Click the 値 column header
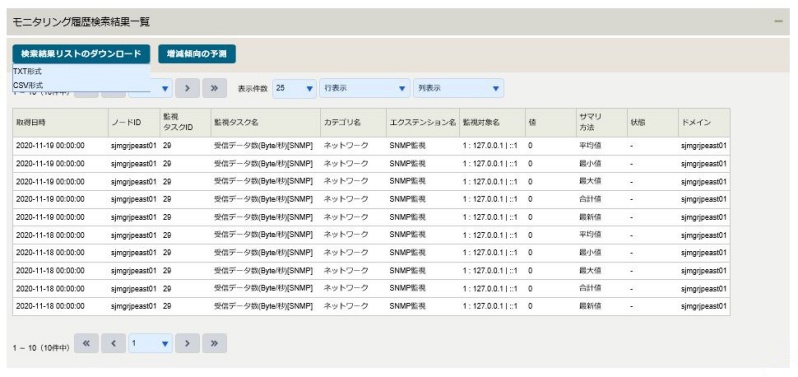Image resolution: width=798 pixels, height=377 pixels. coord(551,123)
